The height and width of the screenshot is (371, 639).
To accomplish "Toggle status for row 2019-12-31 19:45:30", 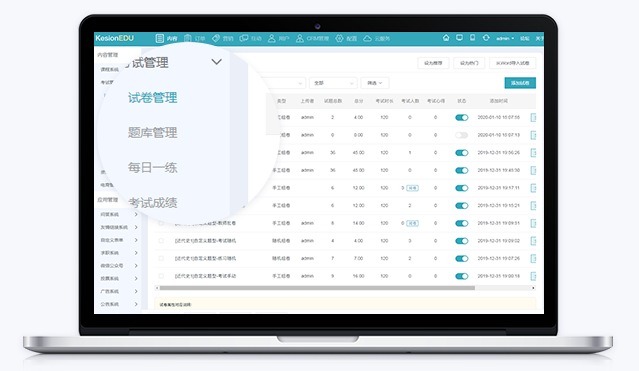I will [x=462, y=170].
